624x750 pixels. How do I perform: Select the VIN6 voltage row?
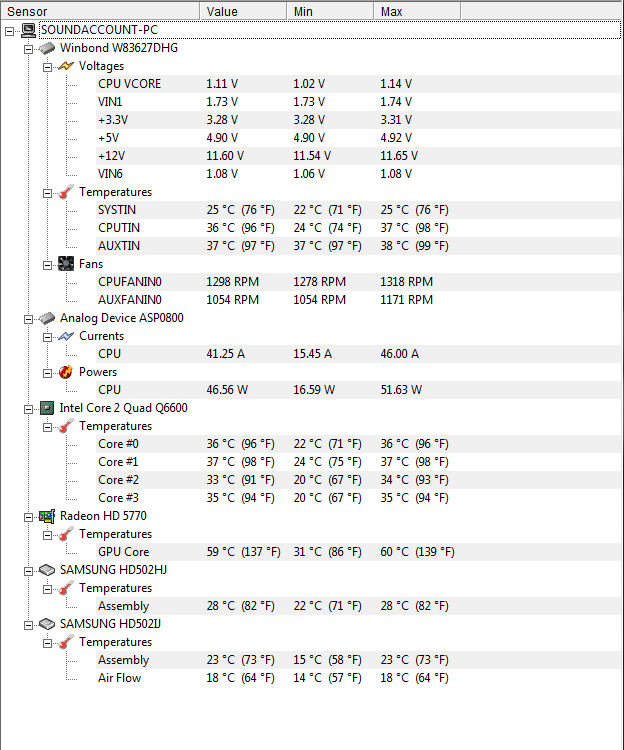pyautogui.click(x=360, y=174)
